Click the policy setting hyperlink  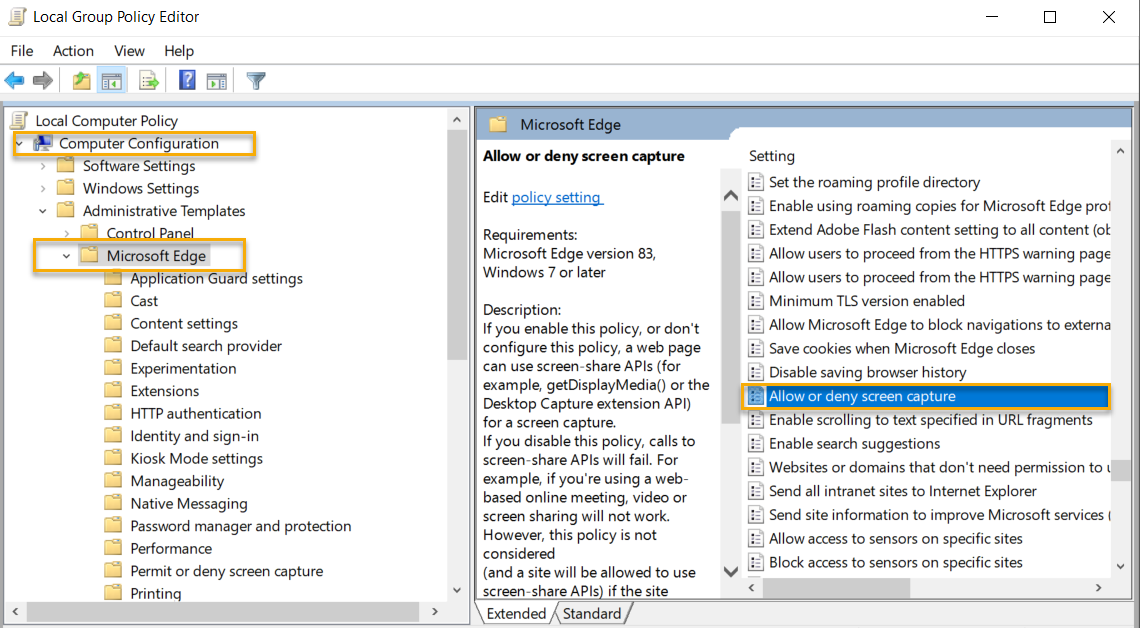point(557,197)
